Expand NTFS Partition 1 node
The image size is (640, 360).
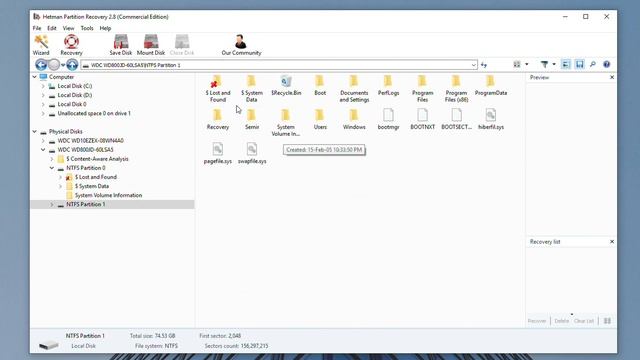[x=52, y=204]
